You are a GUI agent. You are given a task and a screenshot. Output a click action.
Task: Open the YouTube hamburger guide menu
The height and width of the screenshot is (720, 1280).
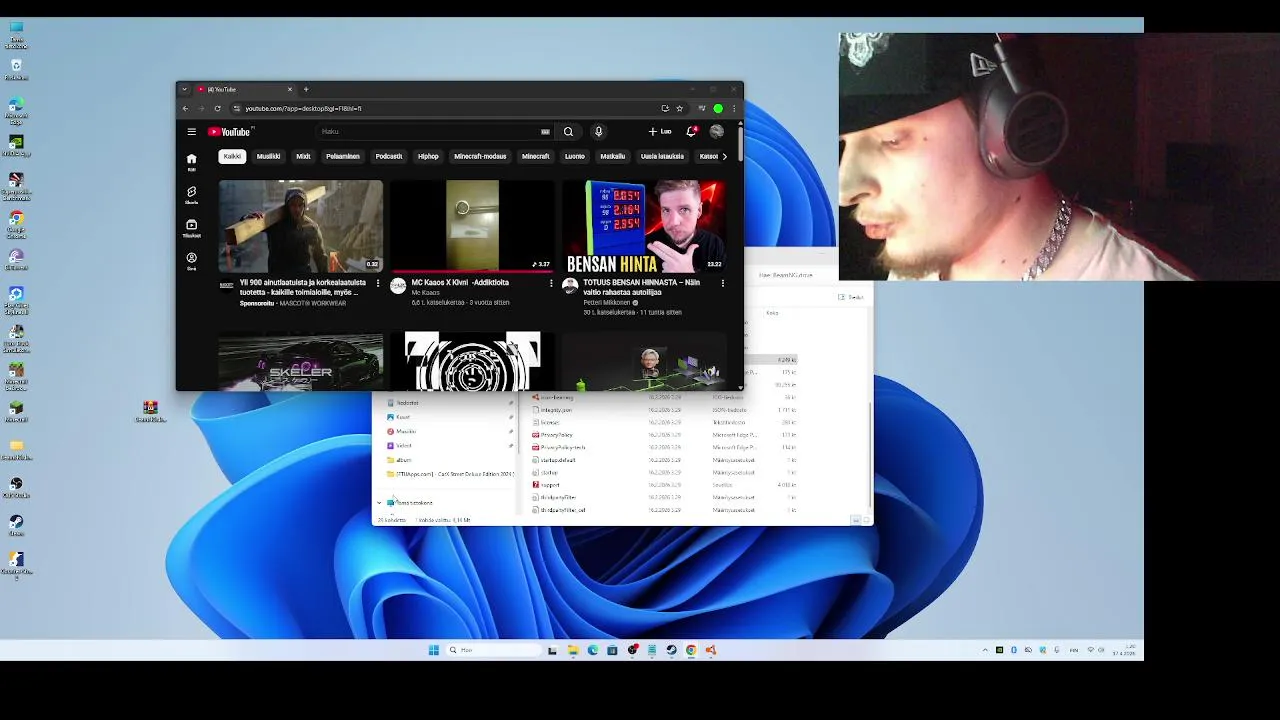point(191,132)
